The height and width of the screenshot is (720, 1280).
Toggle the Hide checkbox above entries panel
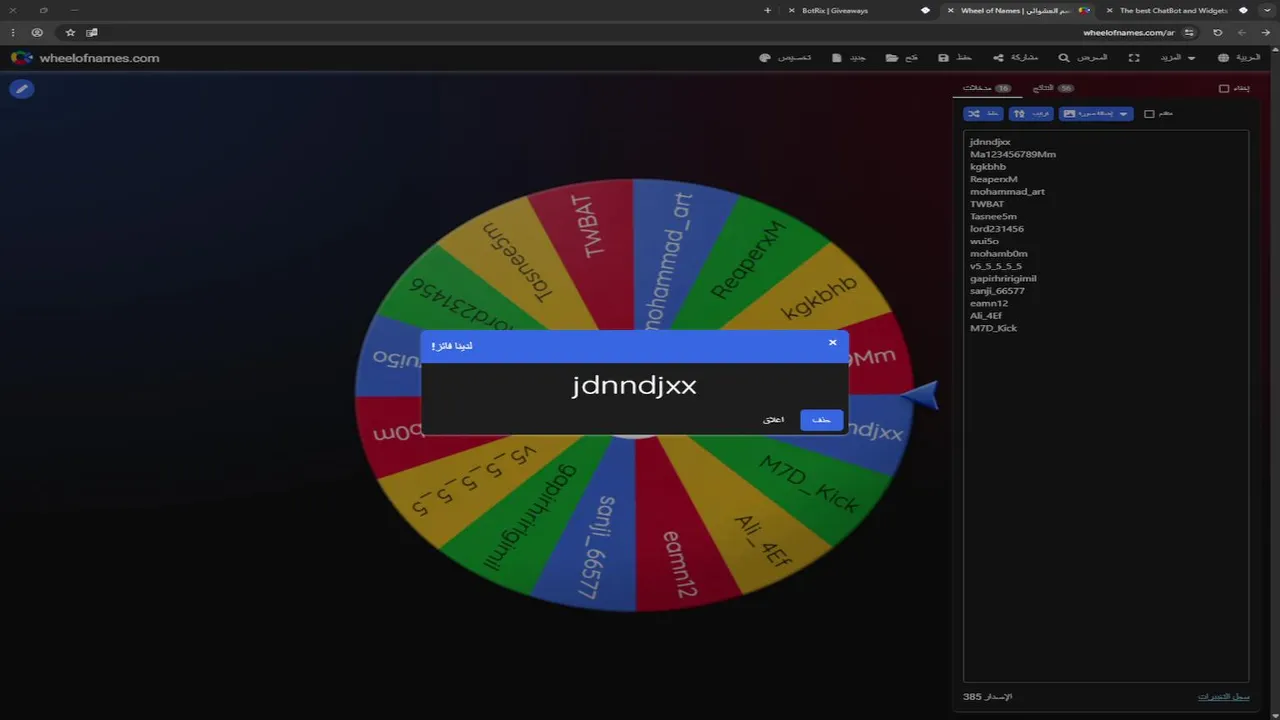pos(1224,88)
